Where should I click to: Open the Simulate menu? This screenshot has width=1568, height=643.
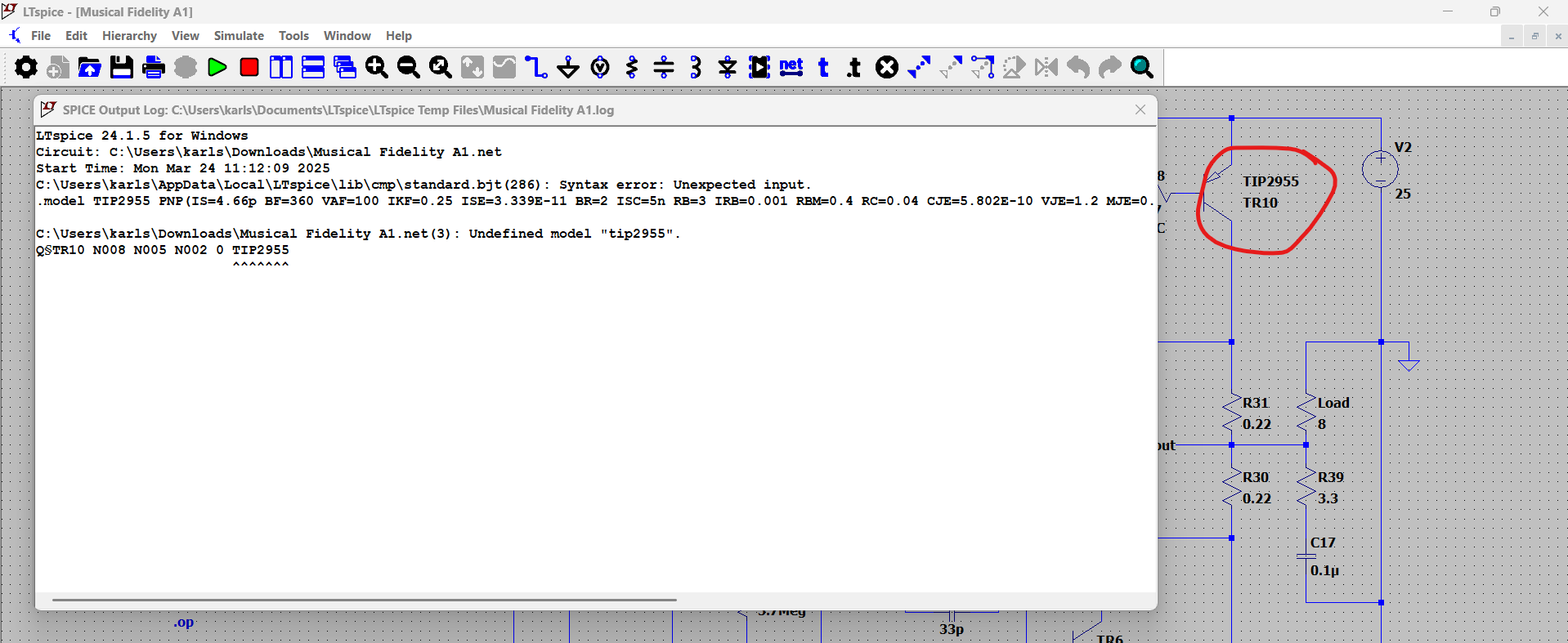point(239,36)
